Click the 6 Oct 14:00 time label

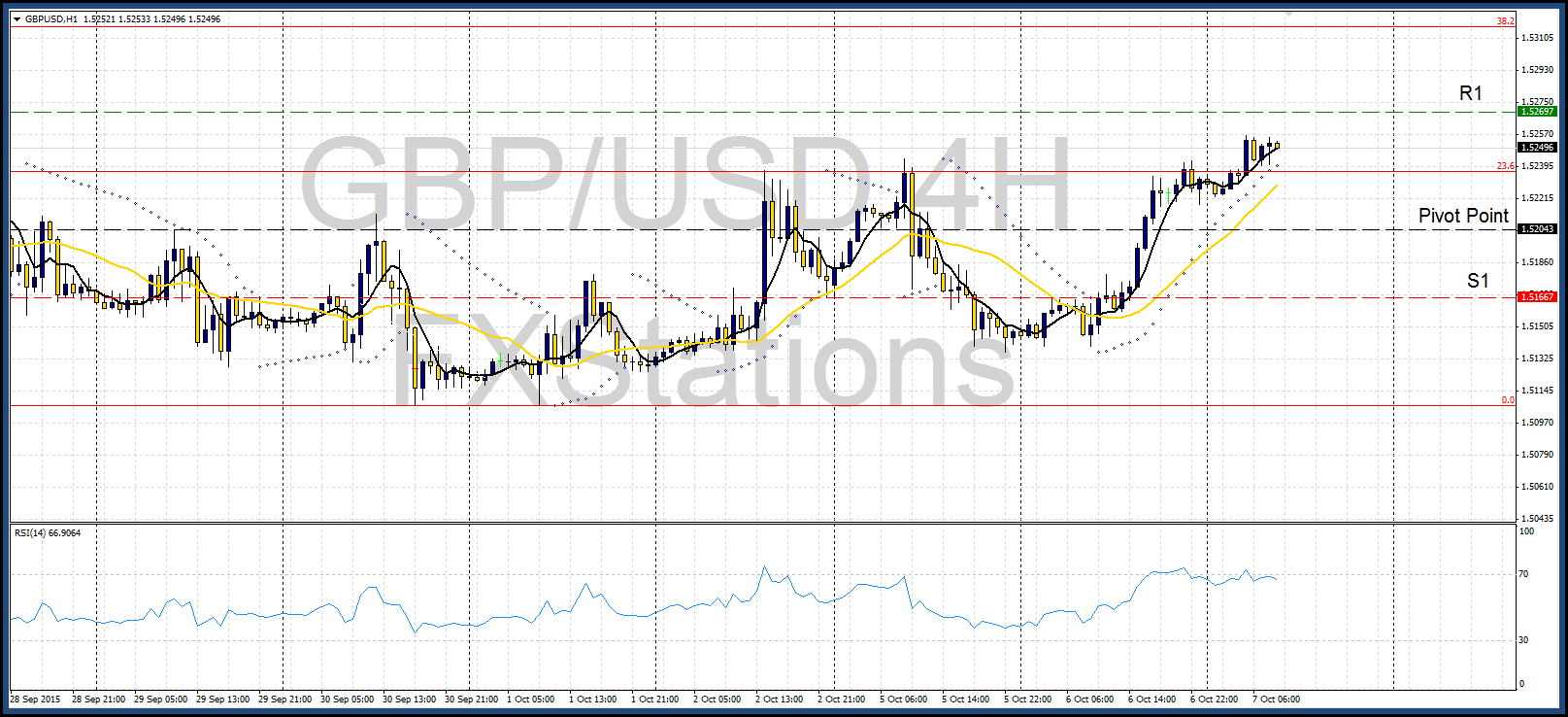[1152, 700]
